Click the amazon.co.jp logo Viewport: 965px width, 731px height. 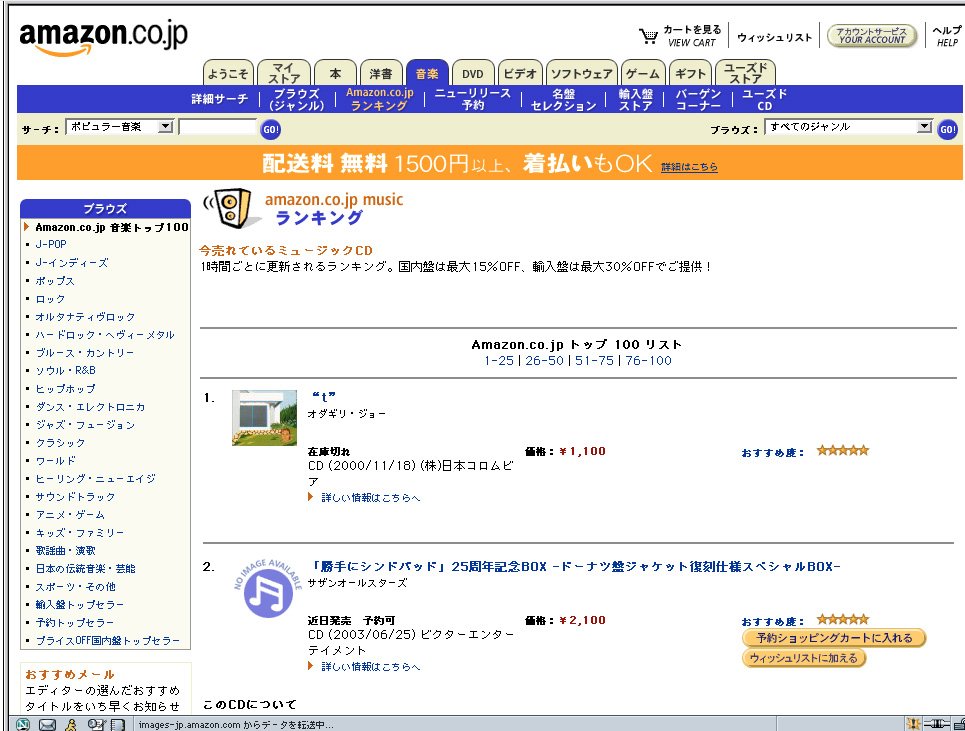click(x=103, y=38)
